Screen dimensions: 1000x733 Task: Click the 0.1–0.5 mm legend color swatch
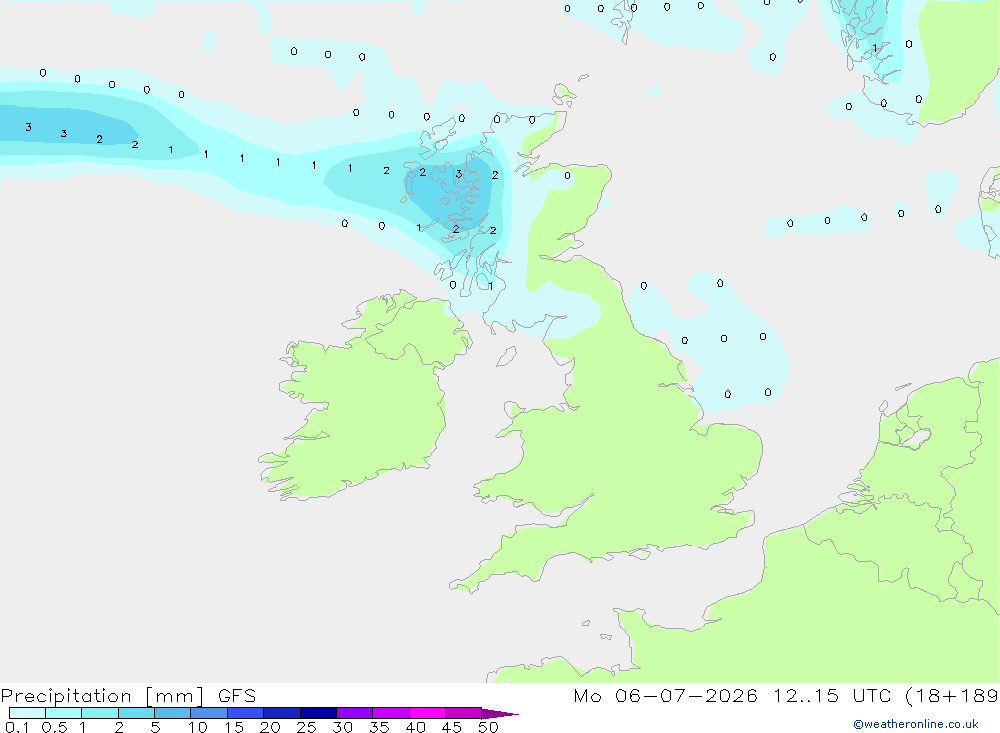pyautogui.click(x=27, y=713)
